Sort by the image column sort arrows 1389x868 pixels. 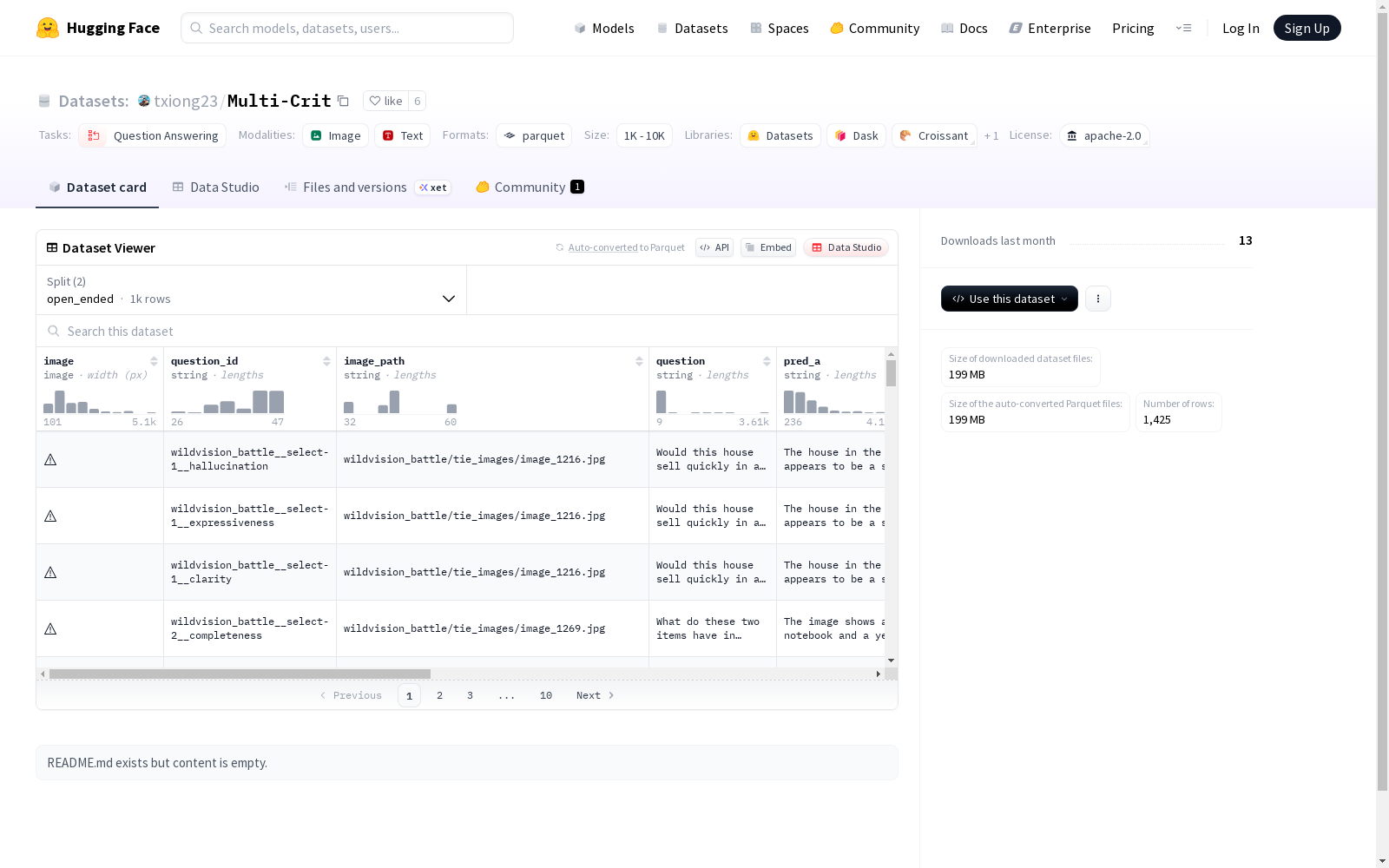pyautogui.click(x=154, y=361)
